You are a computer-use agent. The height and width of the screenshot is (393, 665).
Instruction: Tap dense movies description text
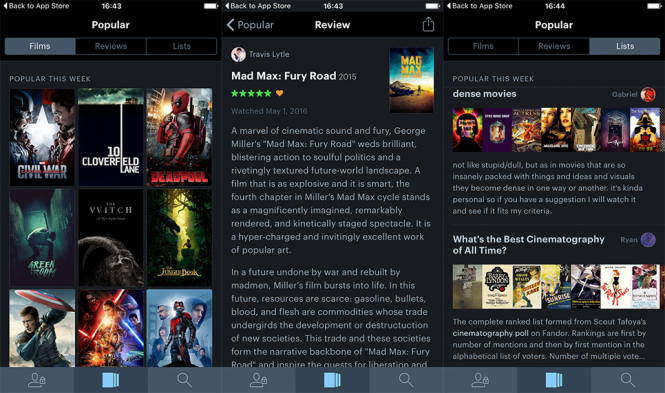tap(548, 188)
